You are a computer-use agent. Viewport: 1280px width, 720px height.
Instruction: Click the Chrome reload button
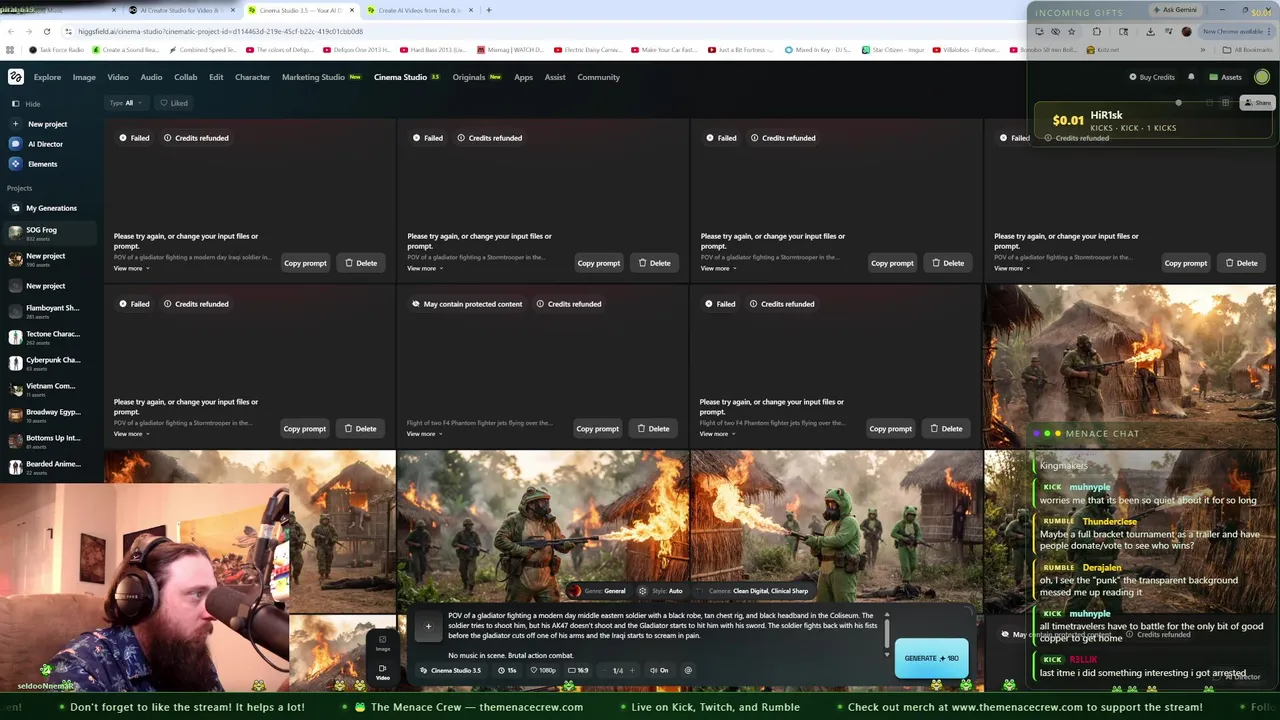(46, 31)
